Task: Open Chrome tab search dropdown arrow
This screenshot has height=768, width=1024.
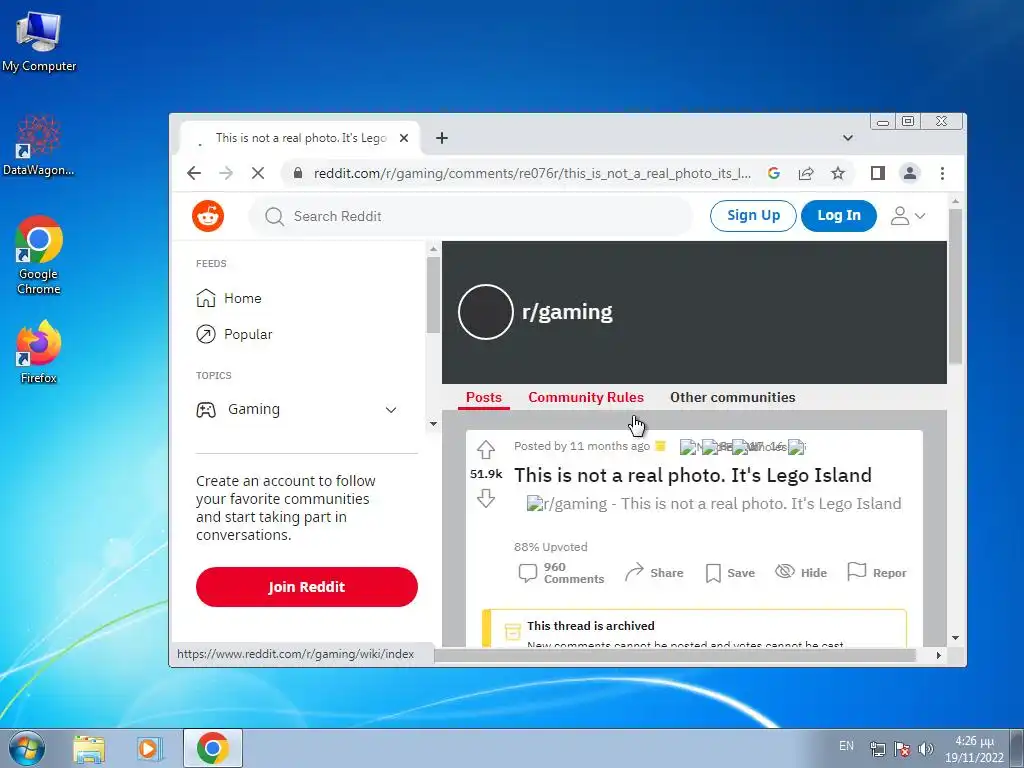Action: [x=848, y=138]
